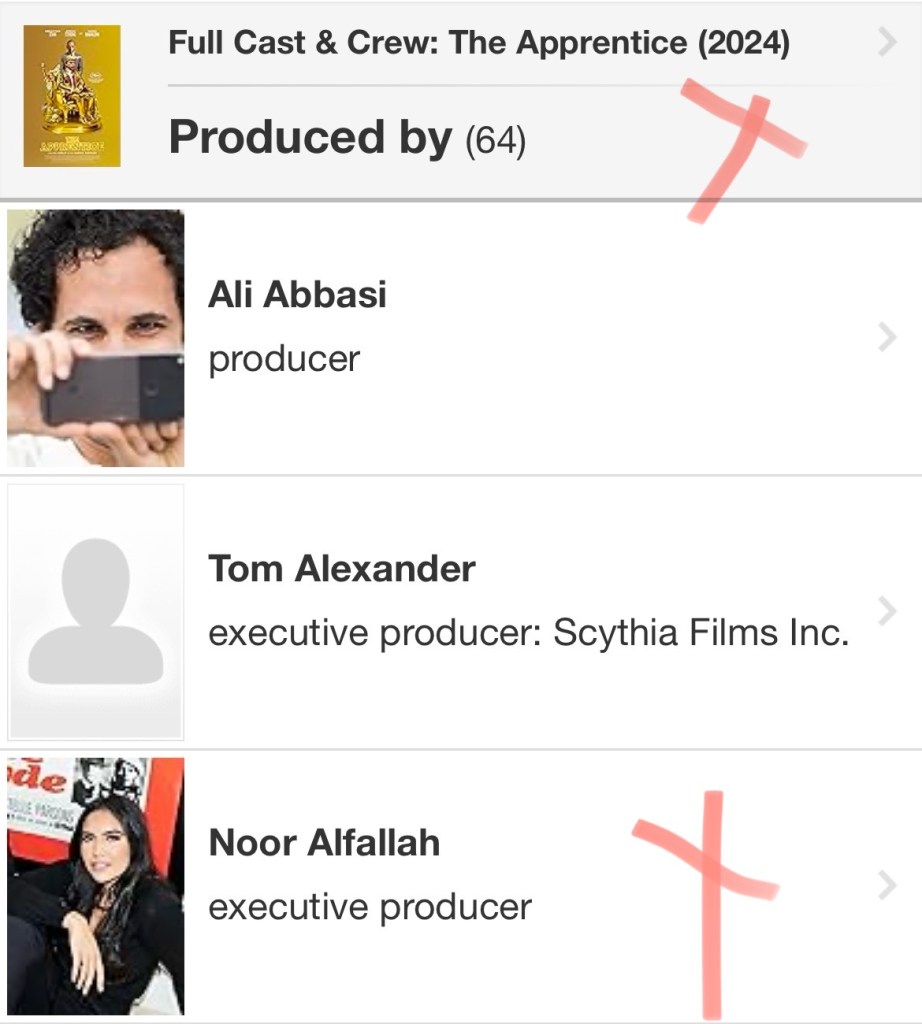This screenshot has width=922, height=1024.
Task: Open Tom Alexander's name link
Action: click(341, 569)
